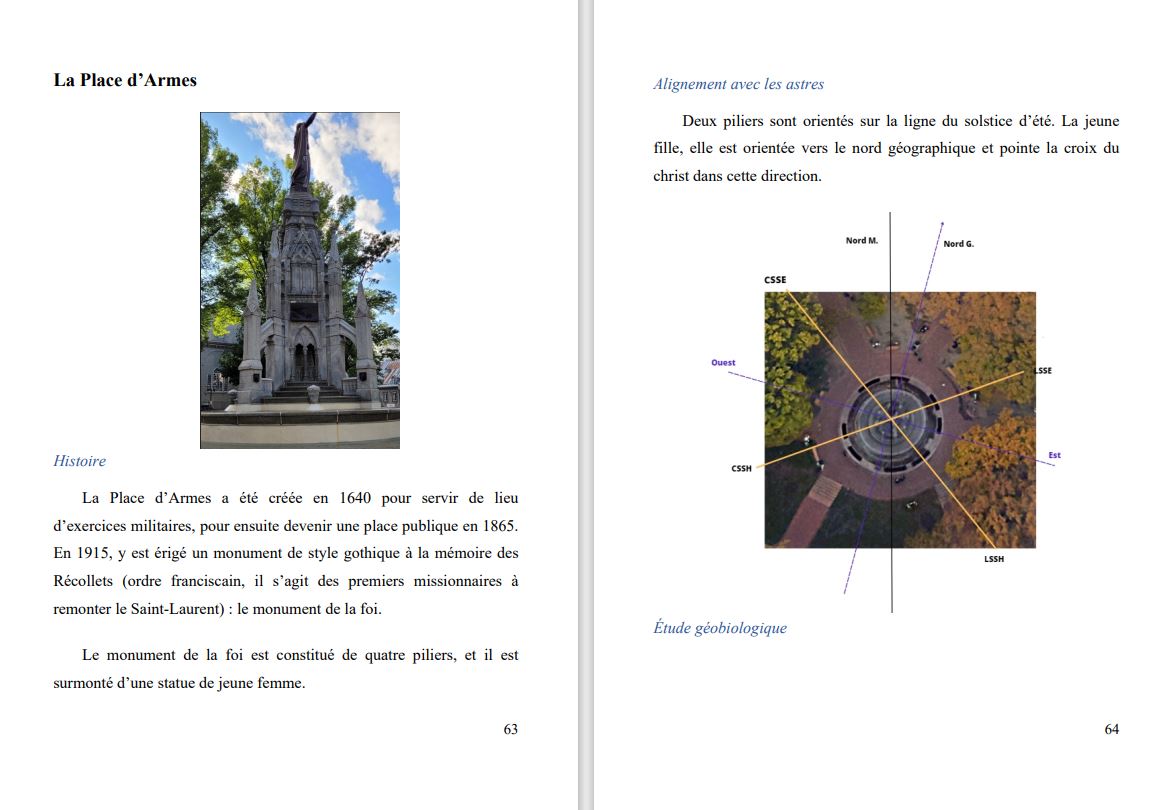Click the "LSSE" label at the right edge
This screenshot has height=810, width=1171.
(1043, 371)
